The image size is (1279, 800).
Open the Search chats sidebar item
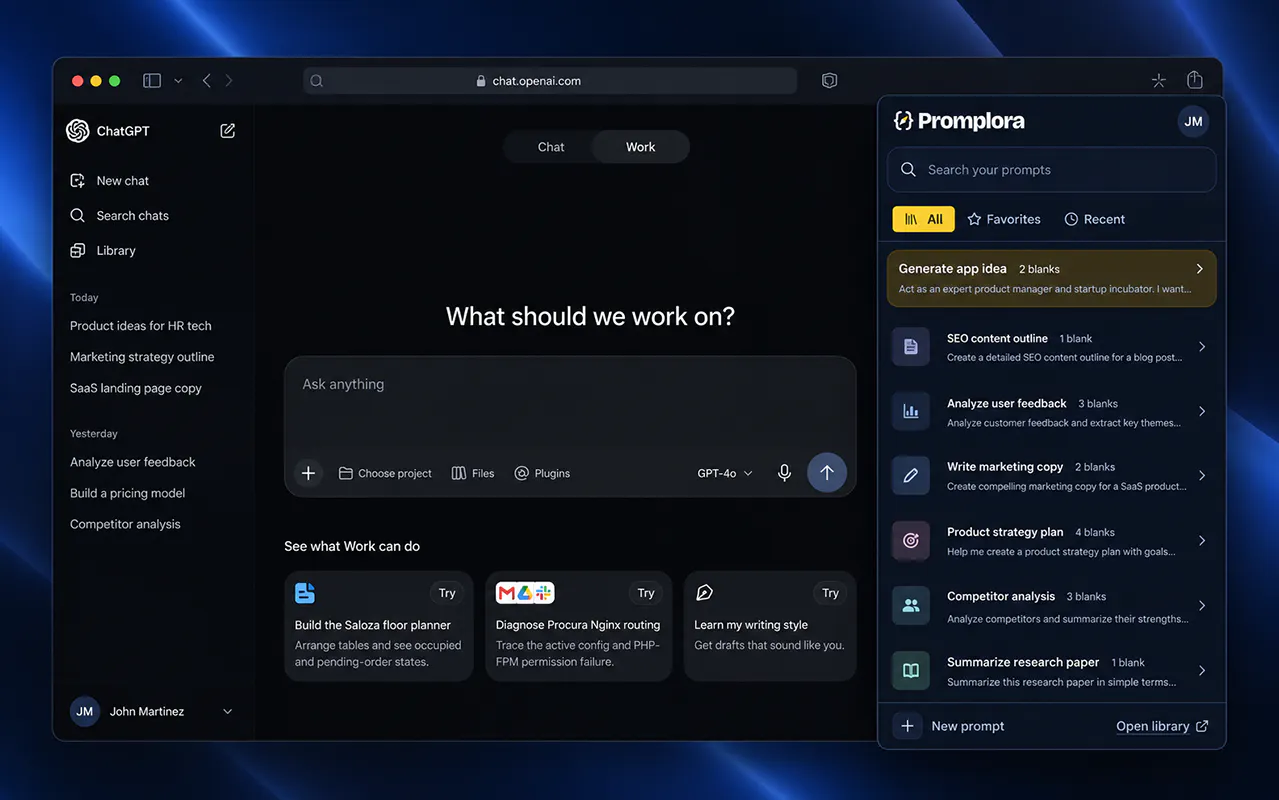point(120,216)
